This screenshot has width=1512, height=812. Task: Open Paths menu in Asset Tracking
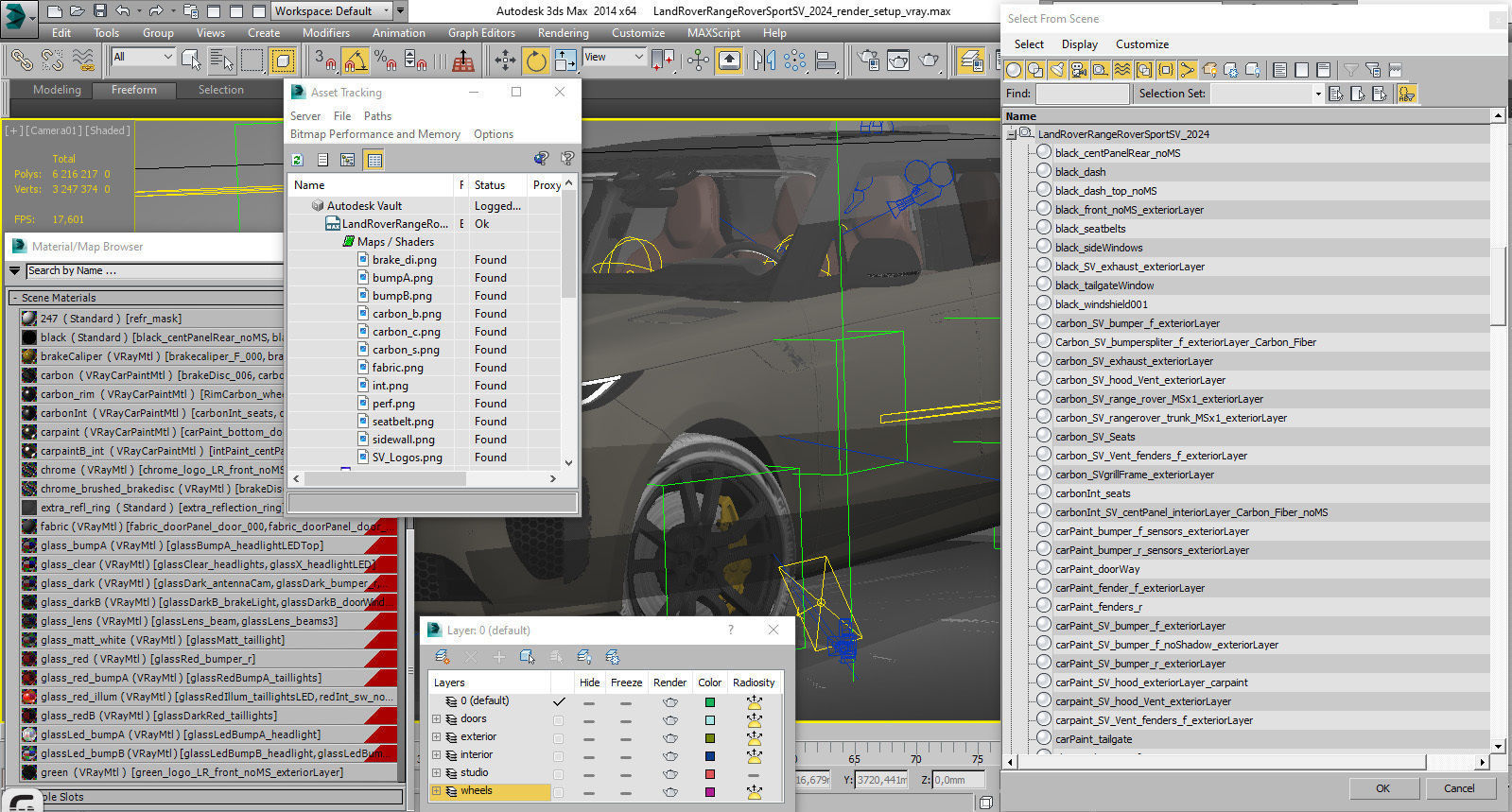coord(377,116)
